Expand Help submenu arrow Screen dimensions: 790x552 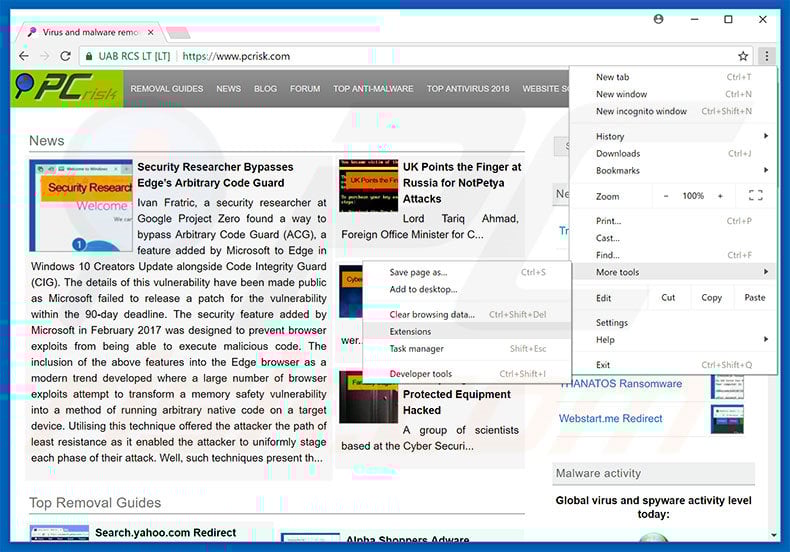[x=766, y=339]
